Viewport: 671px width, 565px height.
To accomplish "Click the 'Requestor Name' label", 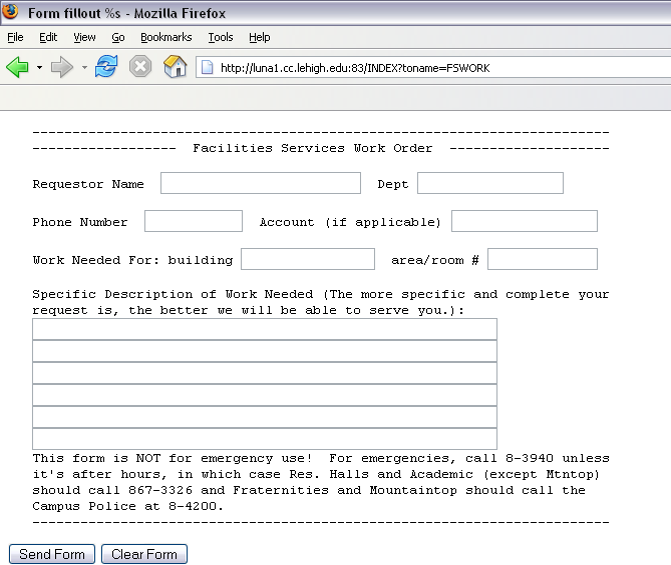I will [88, 184].
